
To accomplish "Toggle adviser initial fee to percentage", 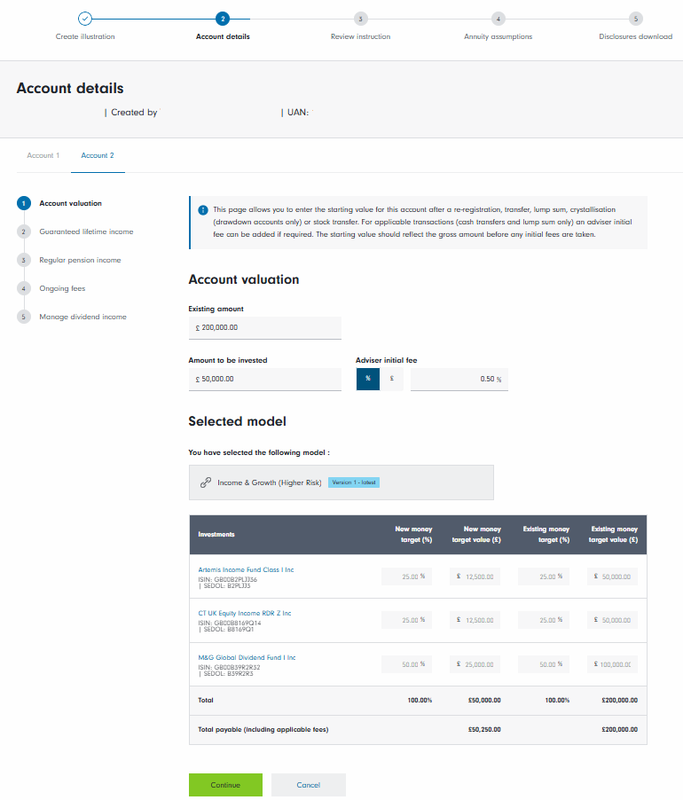I will point(368,379).
